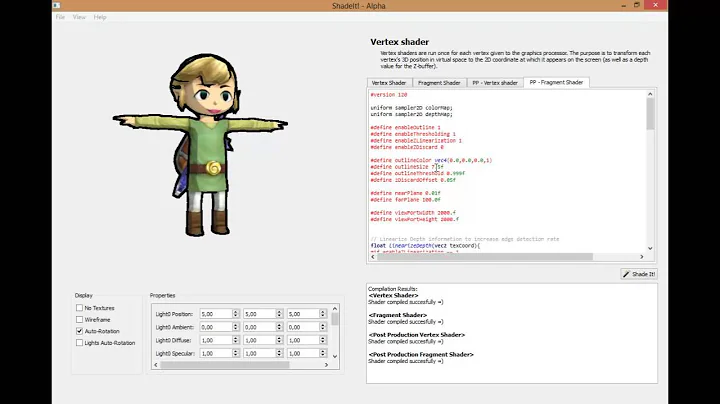Image resolution: width=720 pixels, height=404 pixels.
Task: Enable the Wireframe checkbox
Action: pyautogui.click(x=79, y=319)
